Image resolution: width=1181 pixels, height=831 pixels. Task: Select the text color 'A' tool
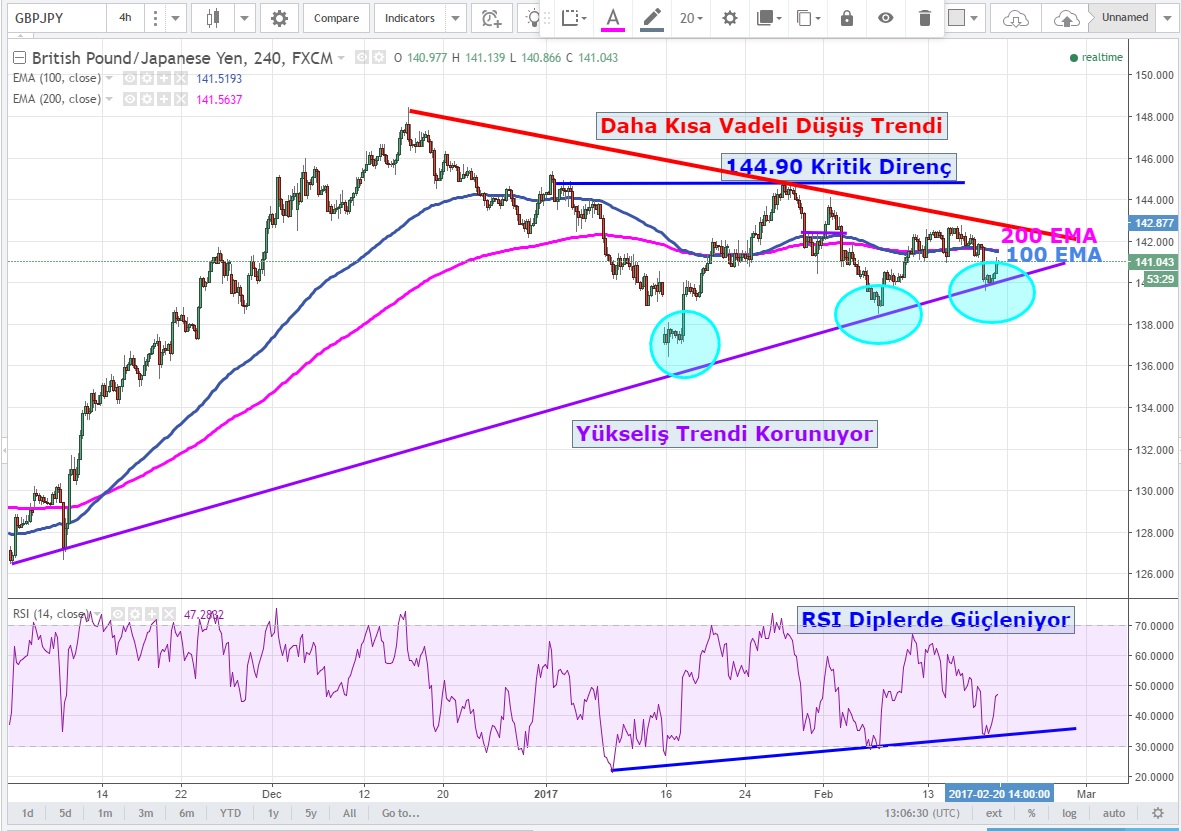(613, 18)
